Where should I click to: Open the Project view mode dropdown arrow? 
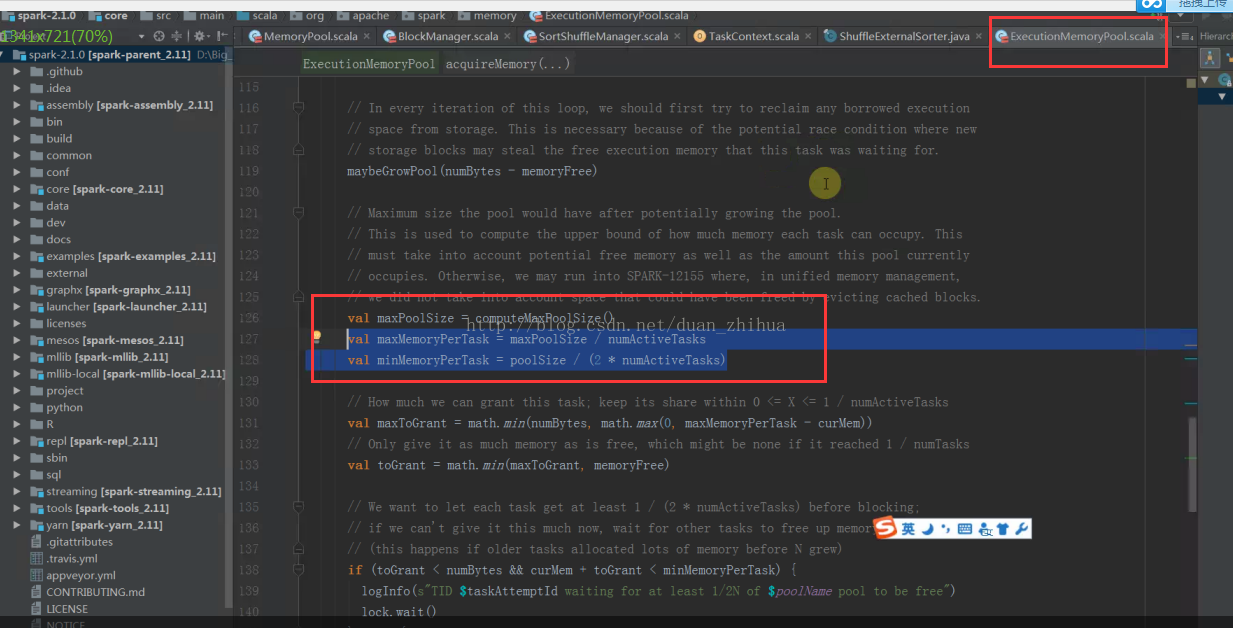point(141,36)
